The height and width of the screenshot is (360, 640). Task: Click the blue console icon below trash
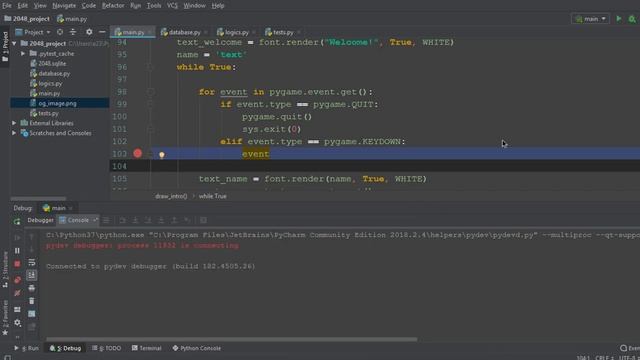pos(32,314)
